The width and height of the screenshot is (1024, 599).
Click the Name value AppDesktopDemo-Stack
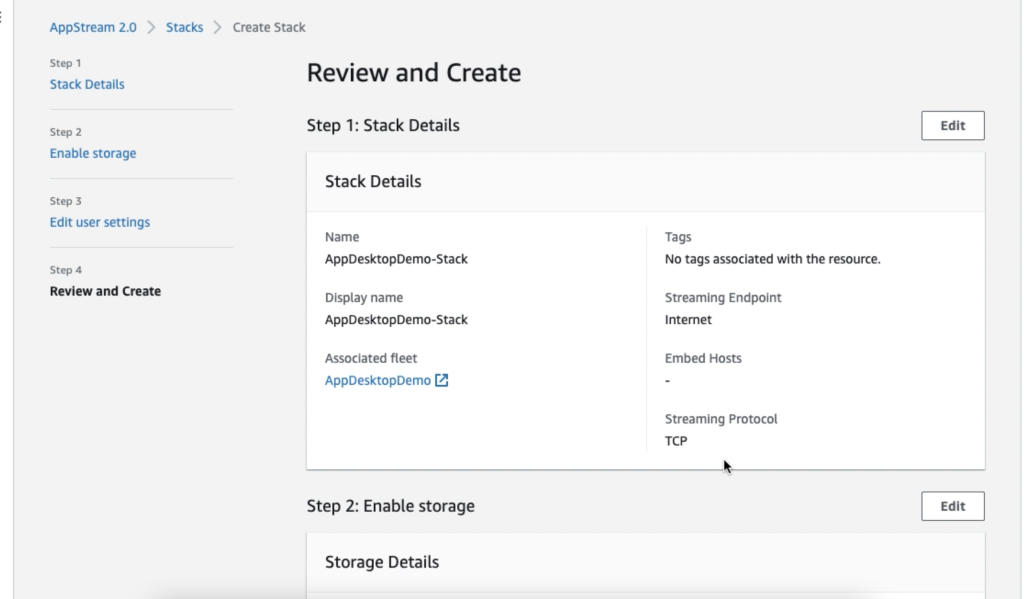[x=396, y=259]
